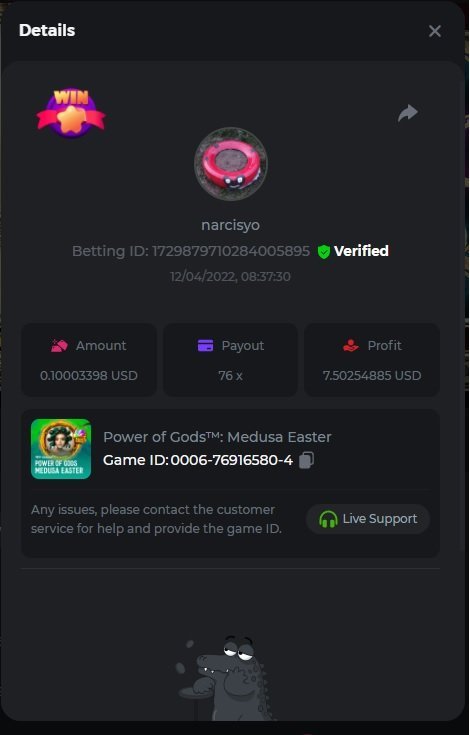Screen dimensions: 470x735
Task: Click the Betting ID number
Action: click(x=231, y=251)
